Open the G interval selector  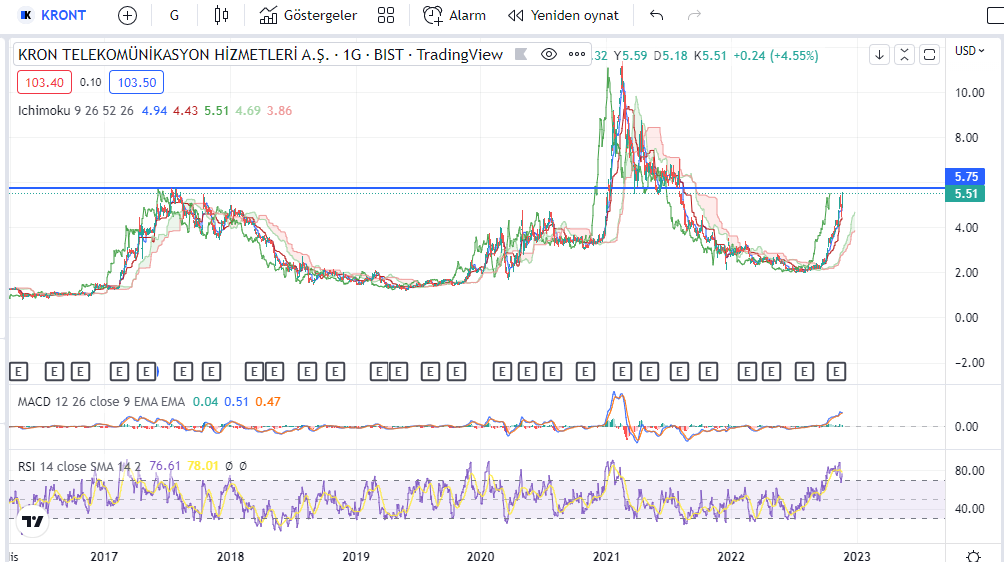[174, 15]
